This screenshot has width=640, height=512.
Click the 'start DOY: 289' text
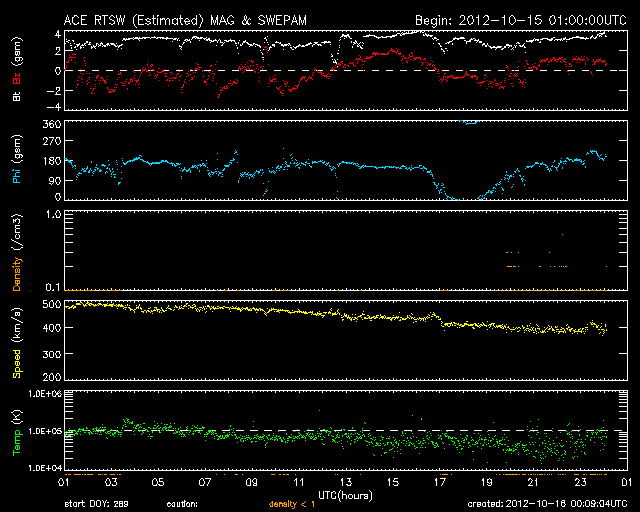tap(97, 504)
